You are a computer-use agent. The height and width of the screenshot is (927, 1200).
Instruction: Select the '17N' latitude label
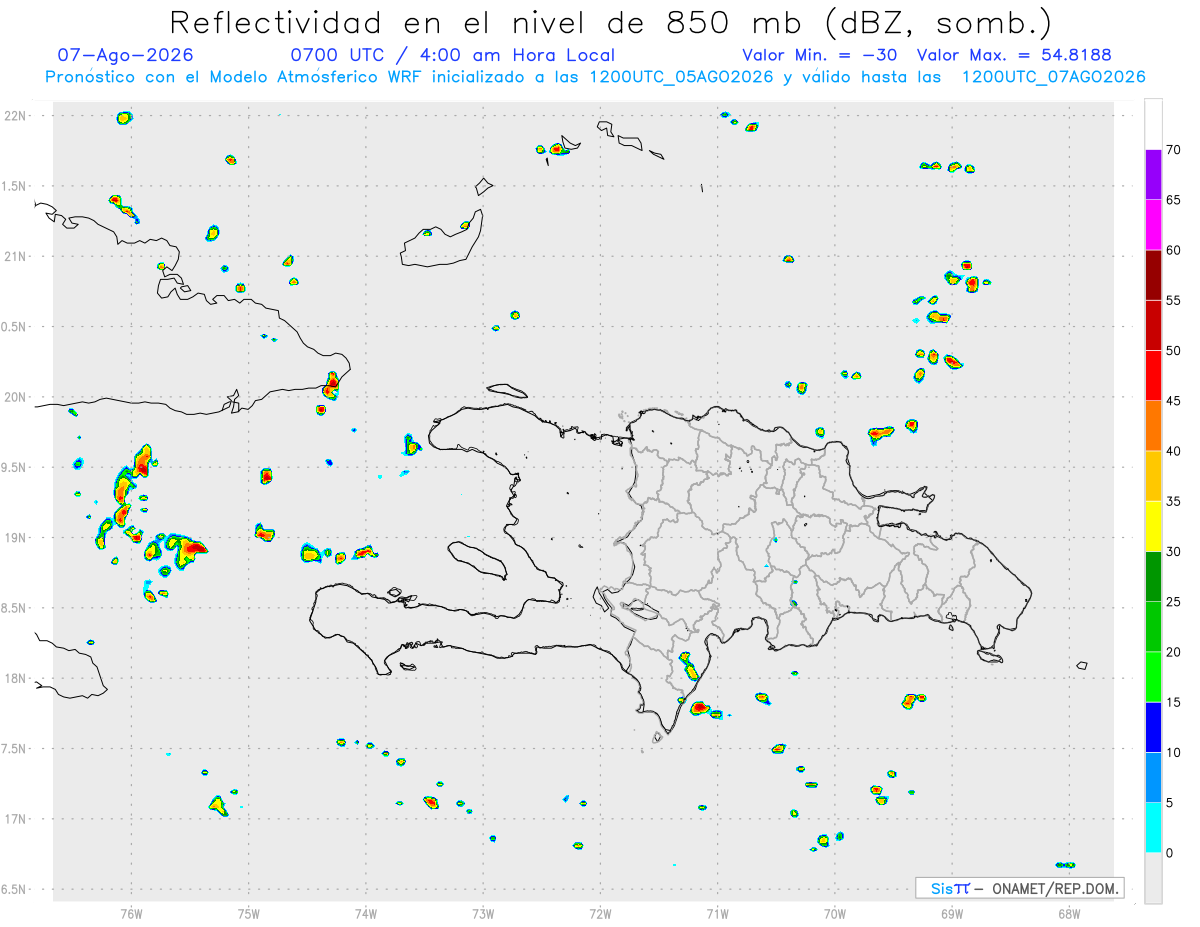[x=16, y=818]
